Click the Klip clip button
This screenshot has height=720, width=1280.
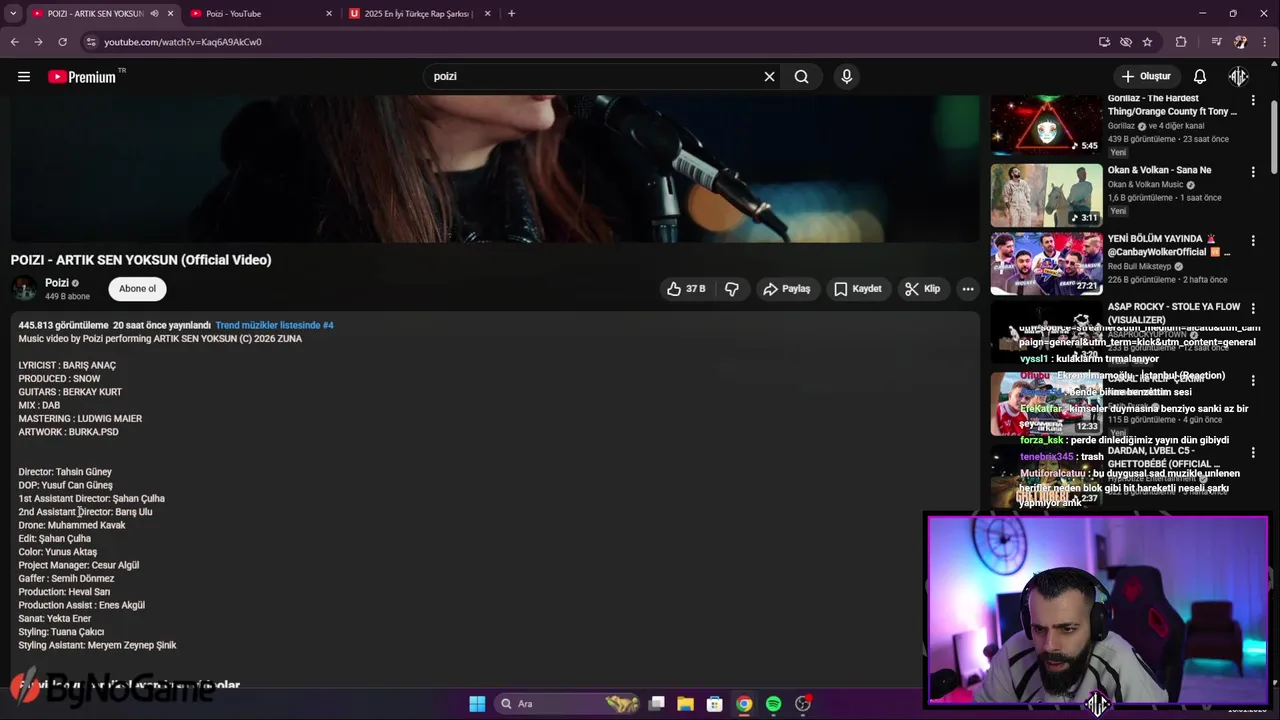coord(923,289)
